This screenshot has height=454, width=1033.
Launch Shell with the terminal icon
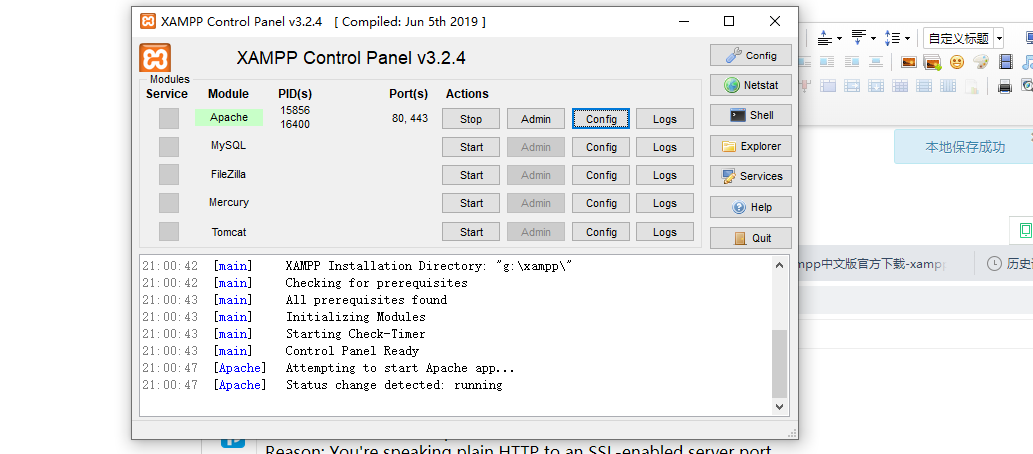tap(750, 115)
